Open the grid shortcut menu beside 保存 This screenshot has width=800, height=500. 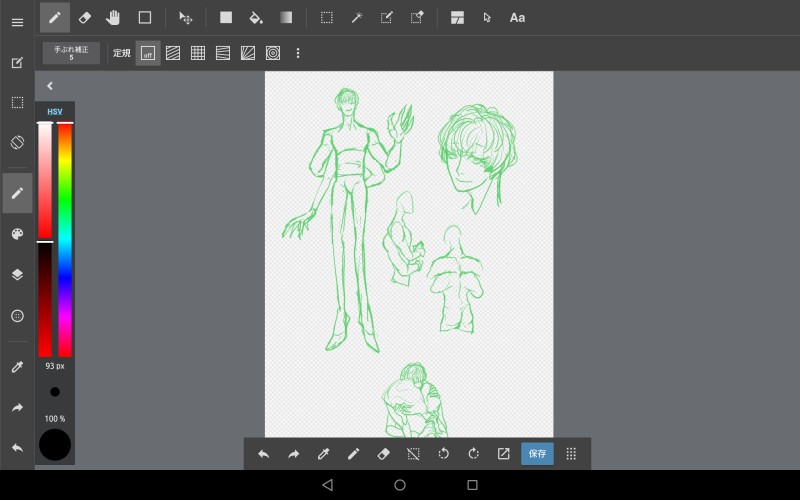571,453
